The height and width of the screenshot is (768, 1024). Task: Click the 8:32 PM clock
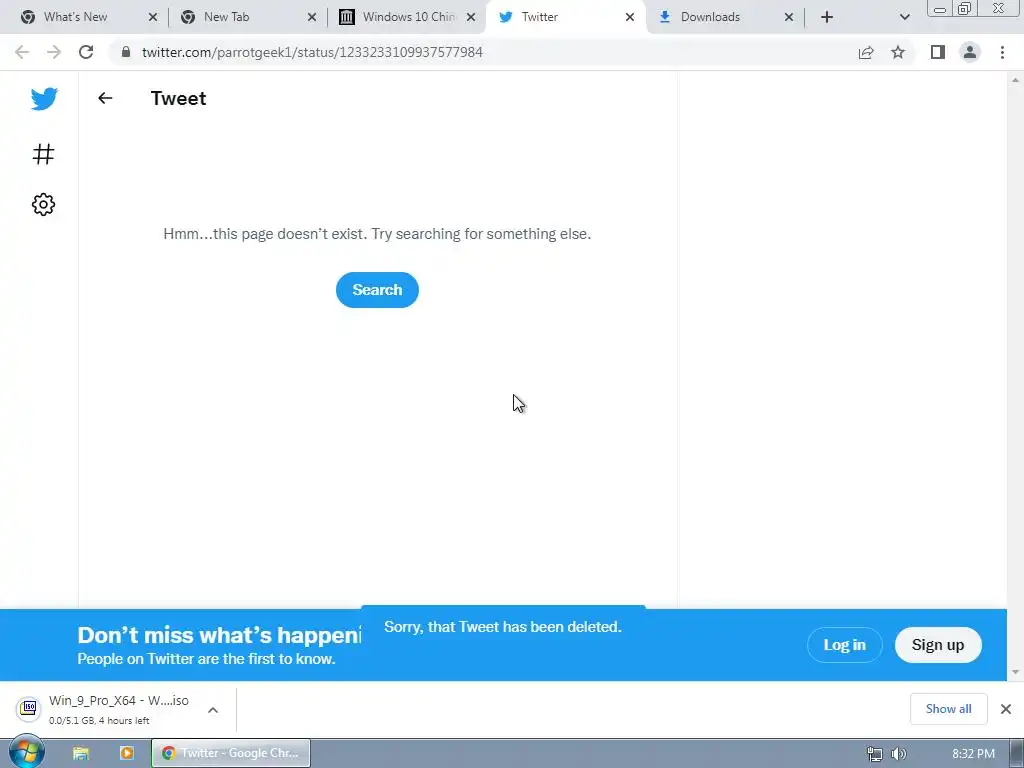[973, 754]
